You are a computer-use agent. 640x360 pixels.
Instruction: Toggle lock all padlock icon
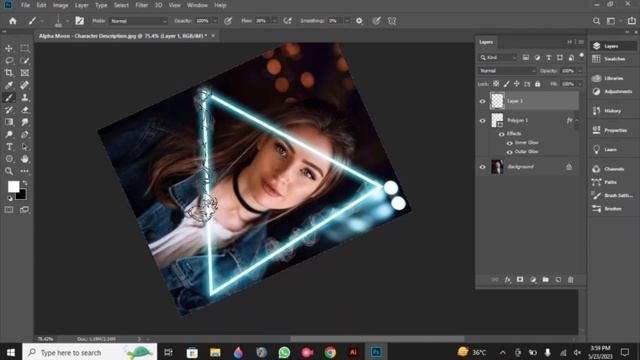tap(538, 84)
